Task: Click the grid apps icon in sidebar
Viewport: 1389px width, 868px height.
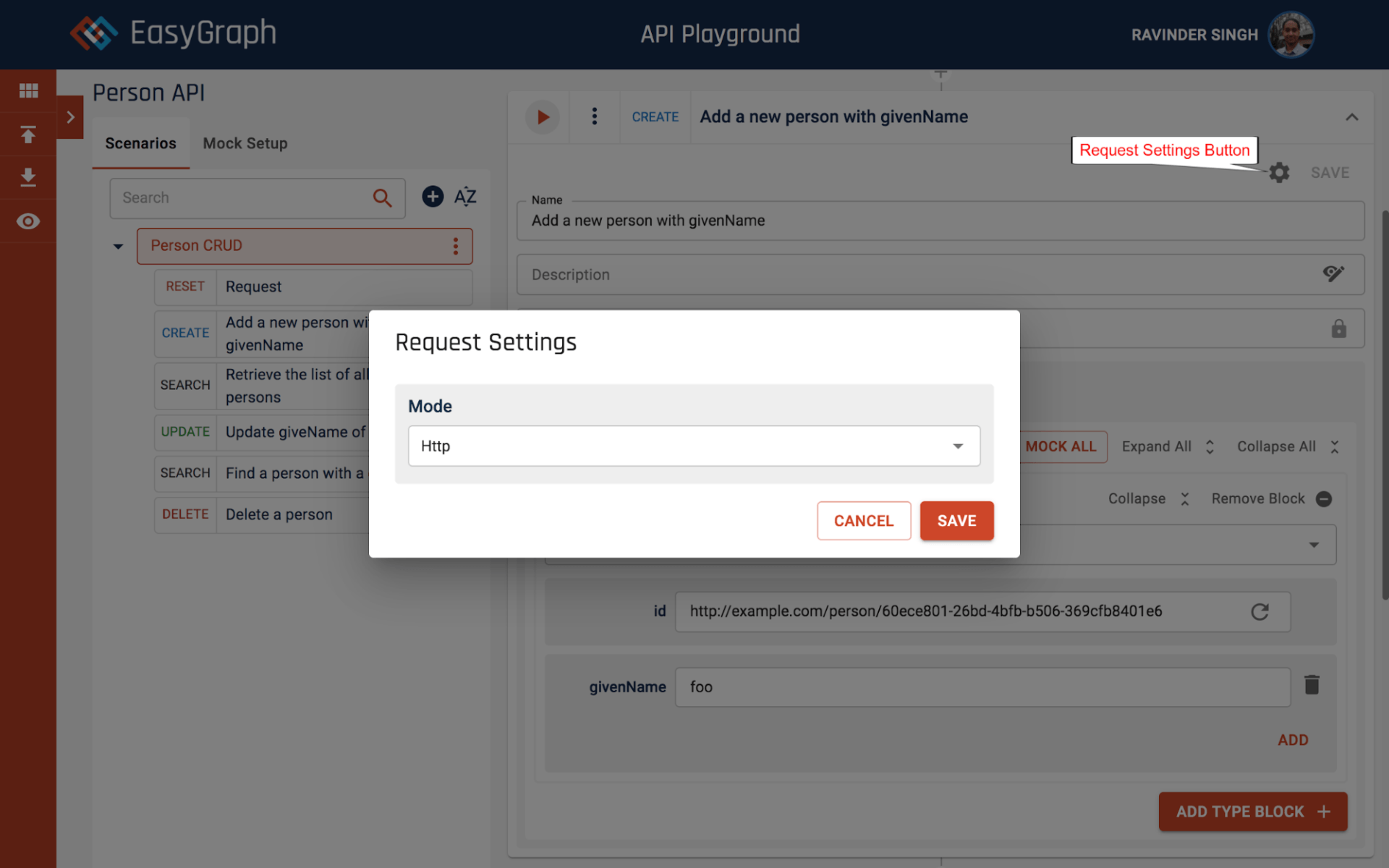Action: click(x=28, y=90)
